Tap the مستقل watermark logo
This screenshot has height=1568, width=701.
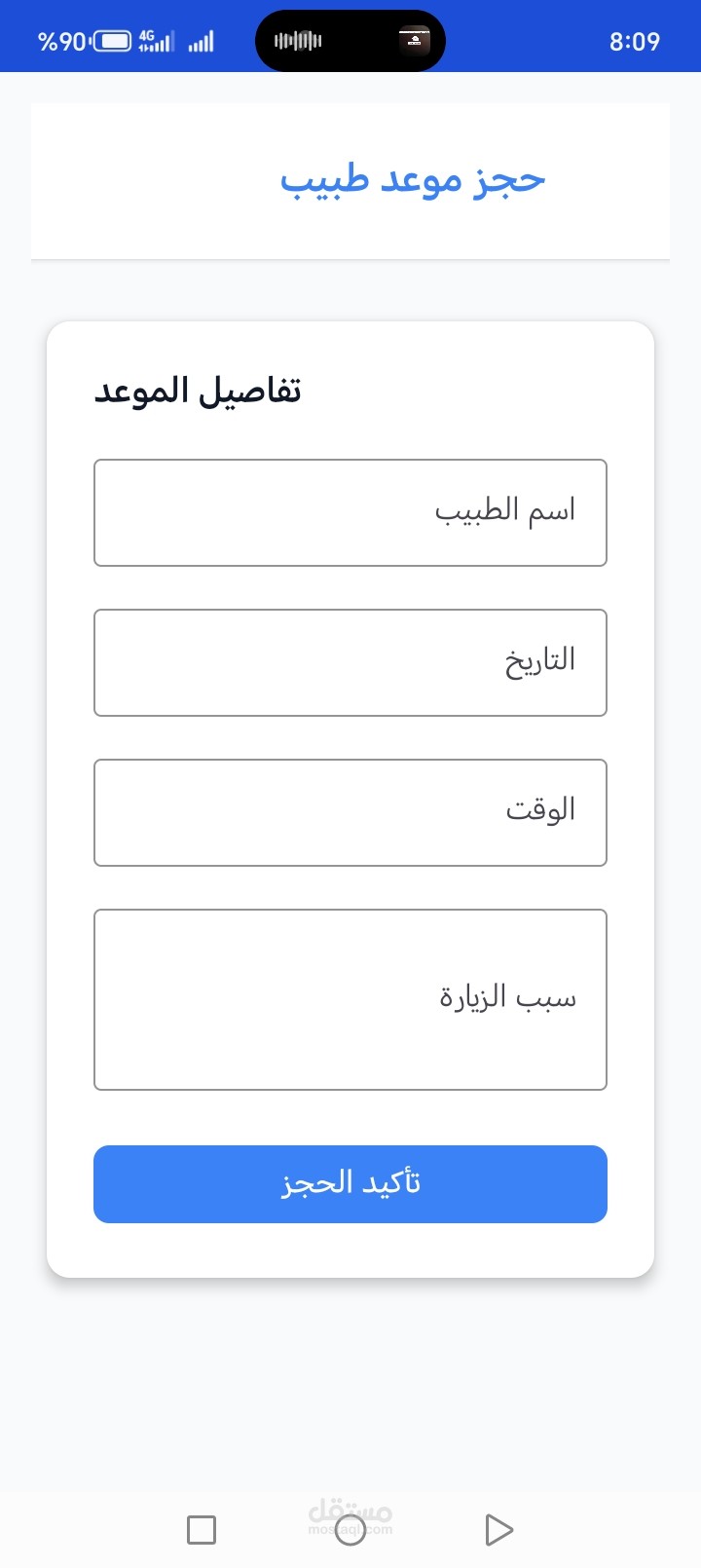coord(350,1515)
